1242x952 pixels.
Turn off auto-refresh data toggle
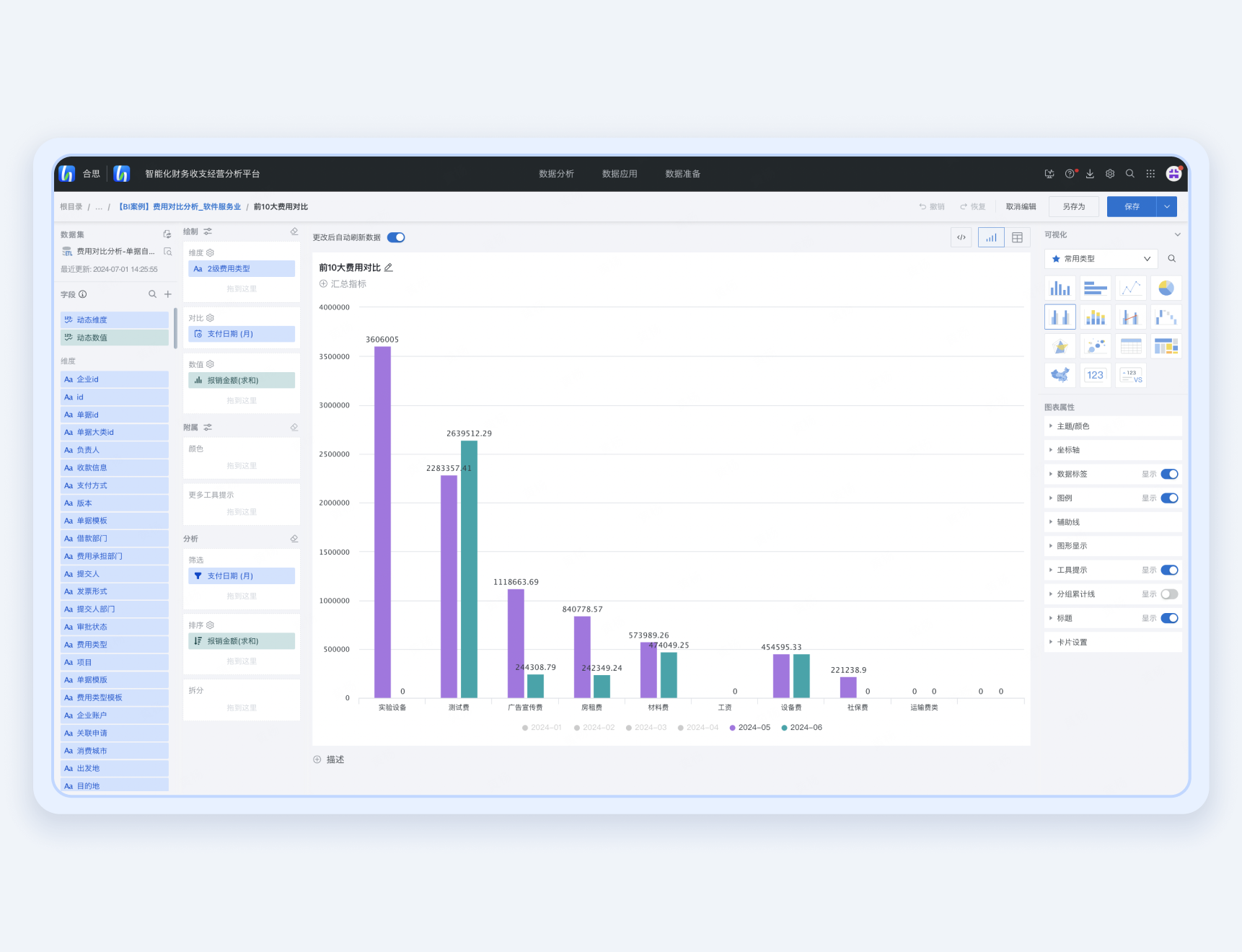(396, 237)
